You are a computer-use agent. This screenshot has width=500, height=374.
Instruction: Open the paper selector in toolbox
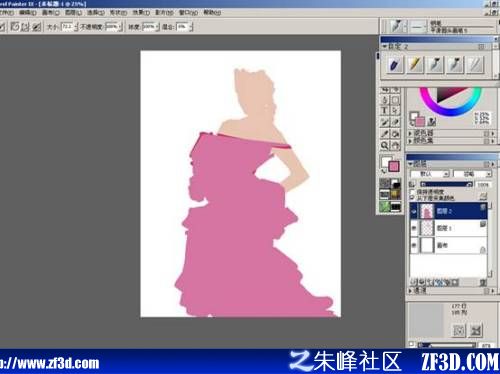coord(385,183)
